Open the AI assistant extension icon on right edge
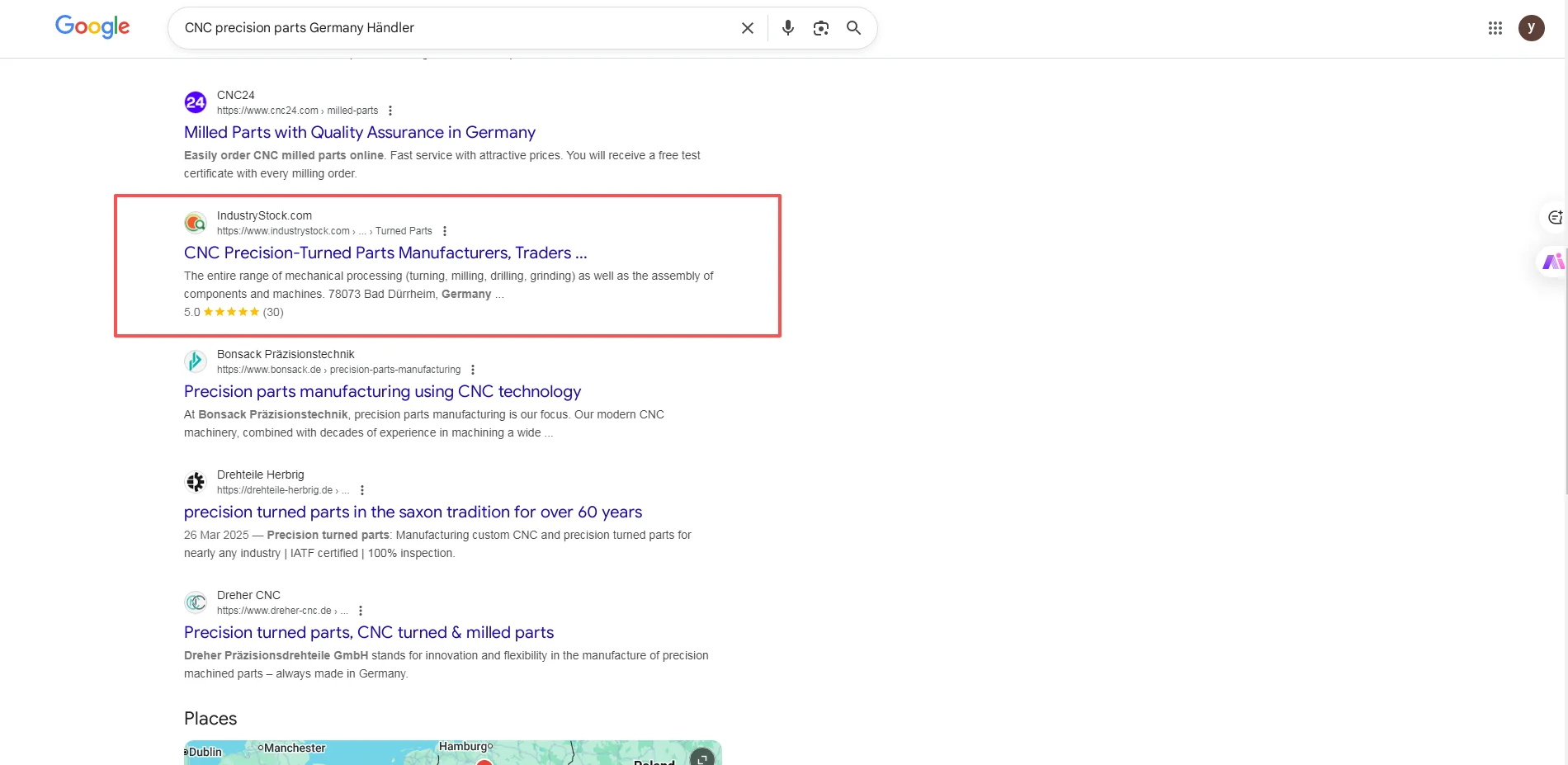 pos(1553,262)
